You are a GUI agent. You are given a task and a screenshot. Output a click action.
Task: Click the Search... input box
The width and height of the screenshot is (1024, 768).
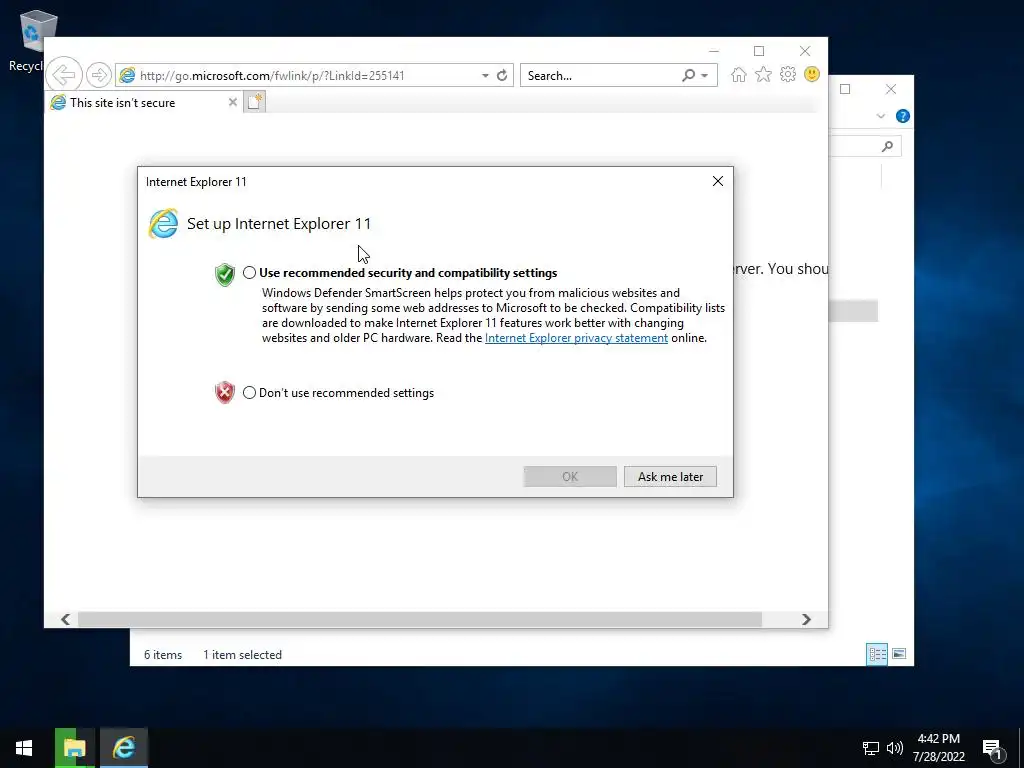click(x=601, y=76)
